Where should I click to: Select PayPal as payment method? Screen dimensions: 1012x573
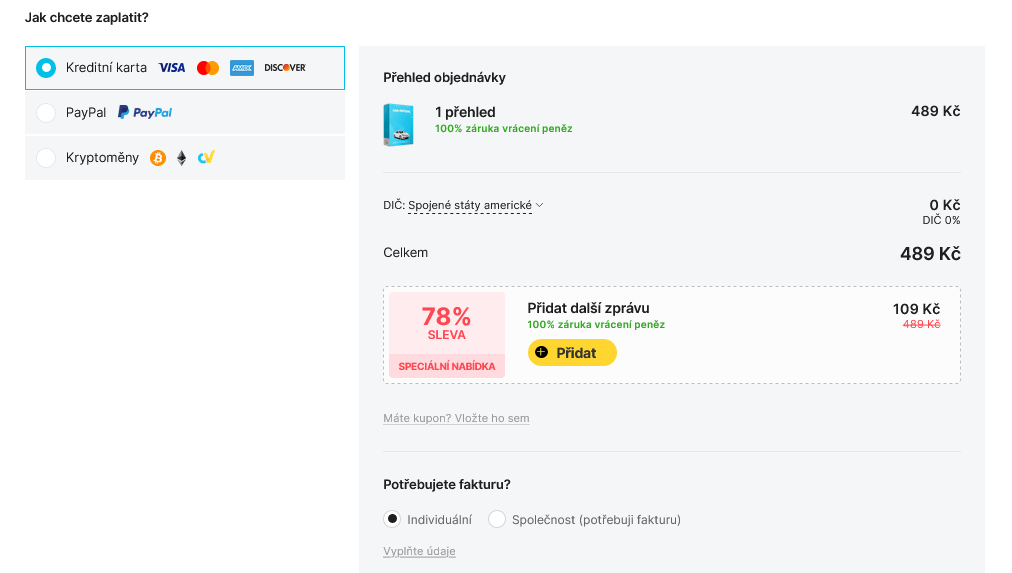click(46, 113)
